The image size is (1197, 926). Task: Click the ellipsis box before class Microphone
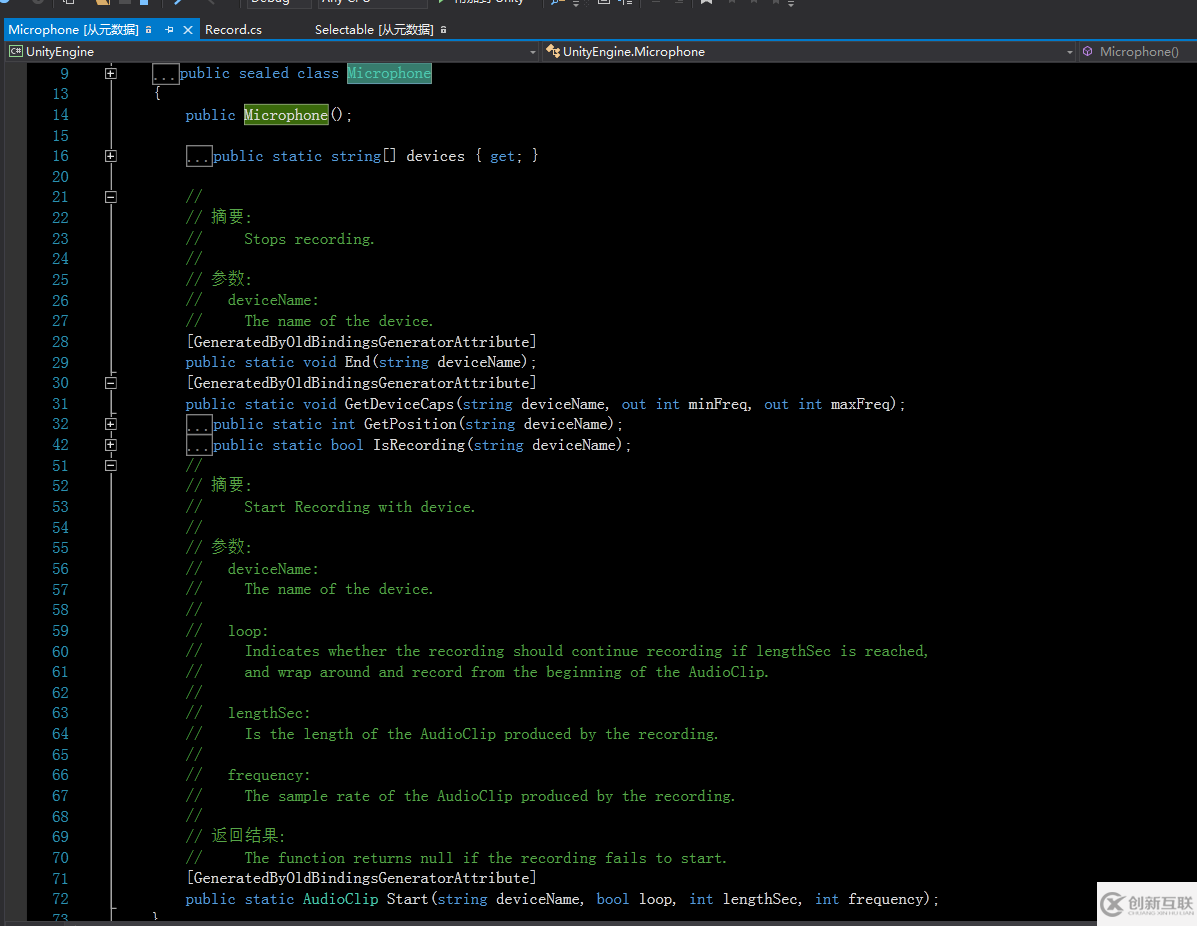point(166,74)
